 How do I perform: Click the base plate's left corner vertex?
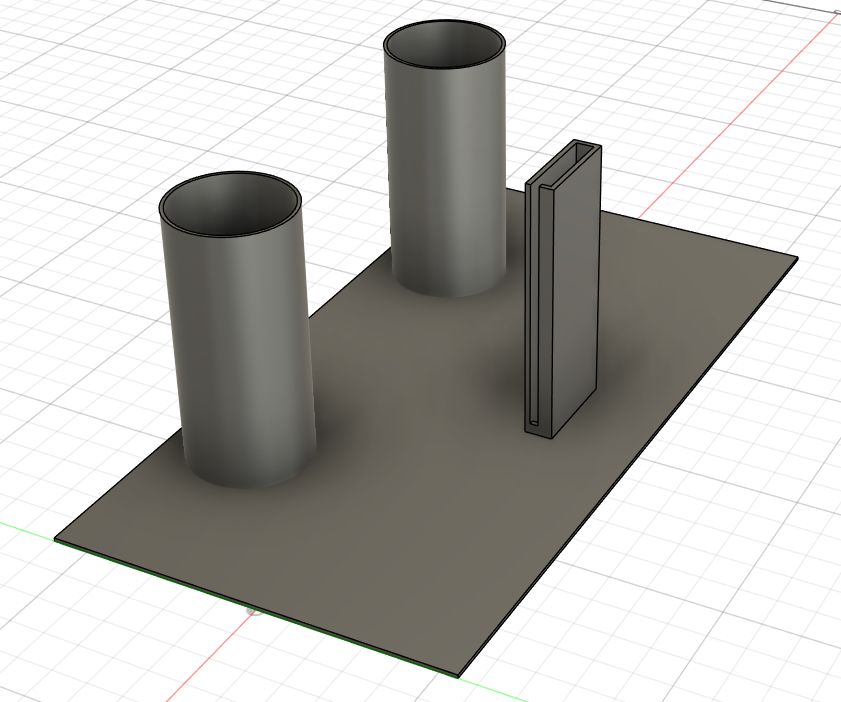55,541
